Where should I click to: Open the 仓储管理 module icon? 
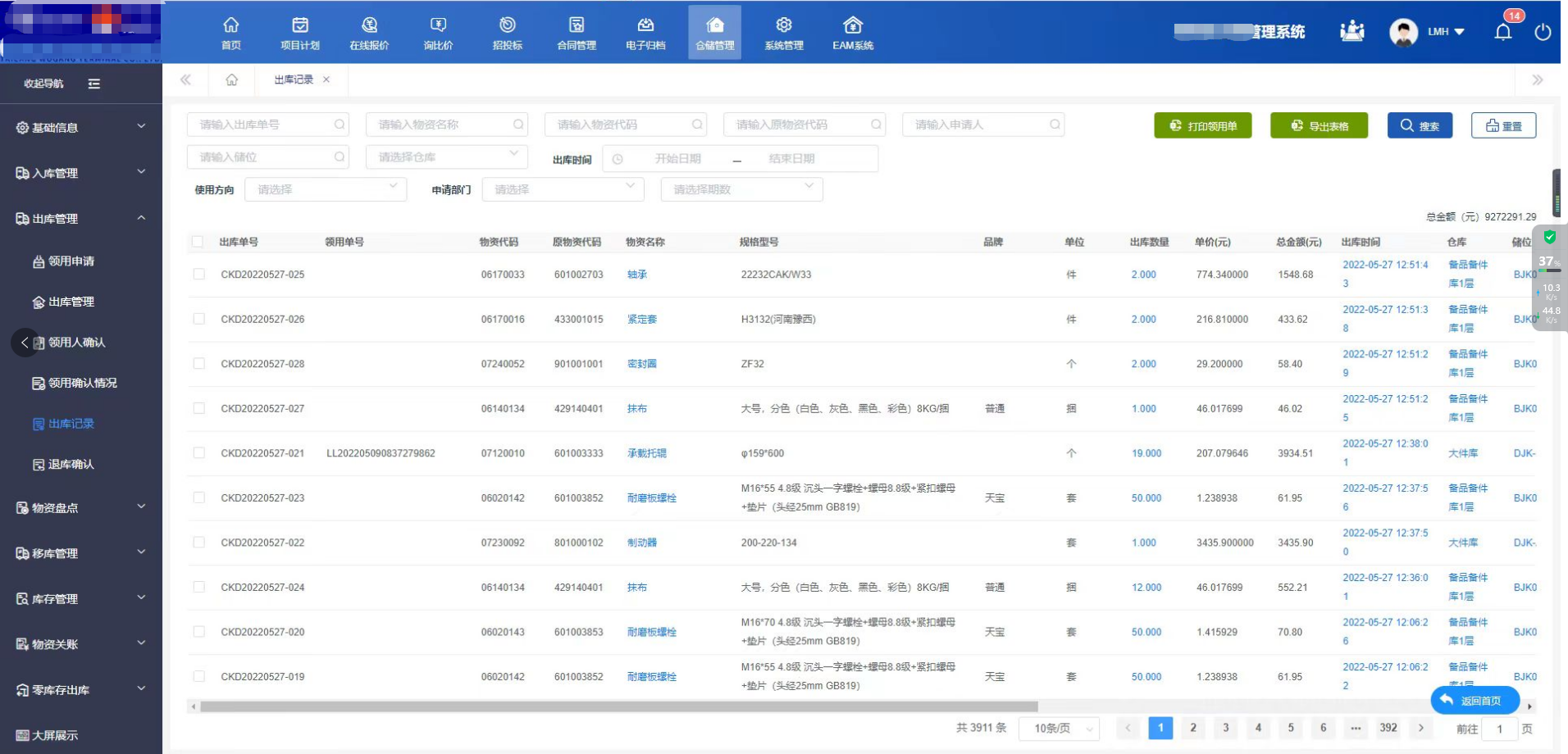pos(715,25)
